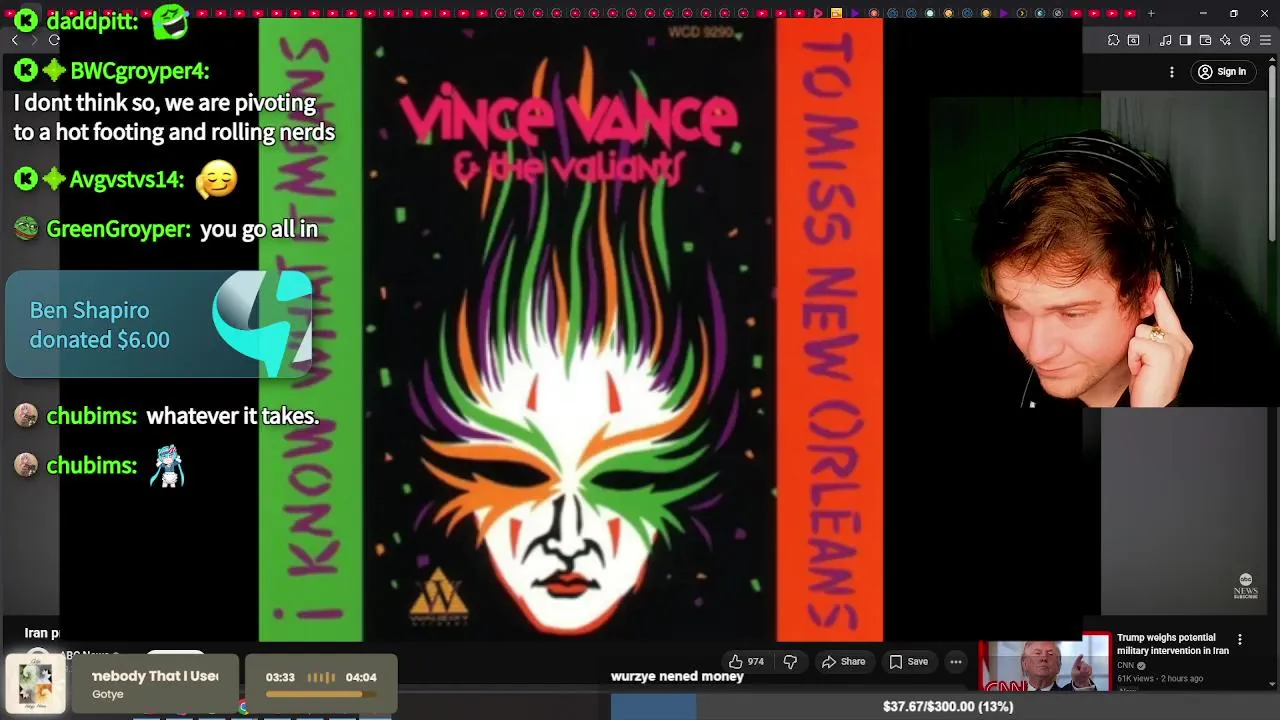Image resolution: width=1280 pixels, height=720 pixels.
Task: Open the wallet icon in browser toolbar
Action: pyautogui.click(x=1205, y=40)
